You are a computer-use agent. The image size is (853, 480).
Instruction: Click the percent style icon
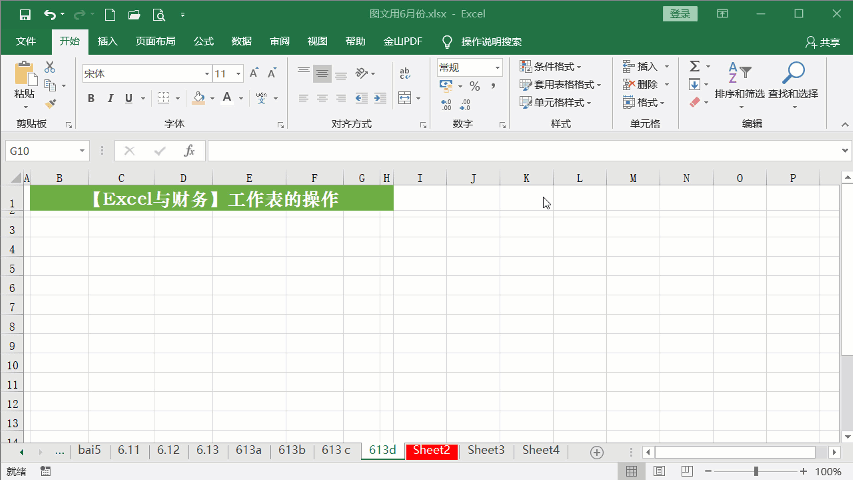click(474, 87)
